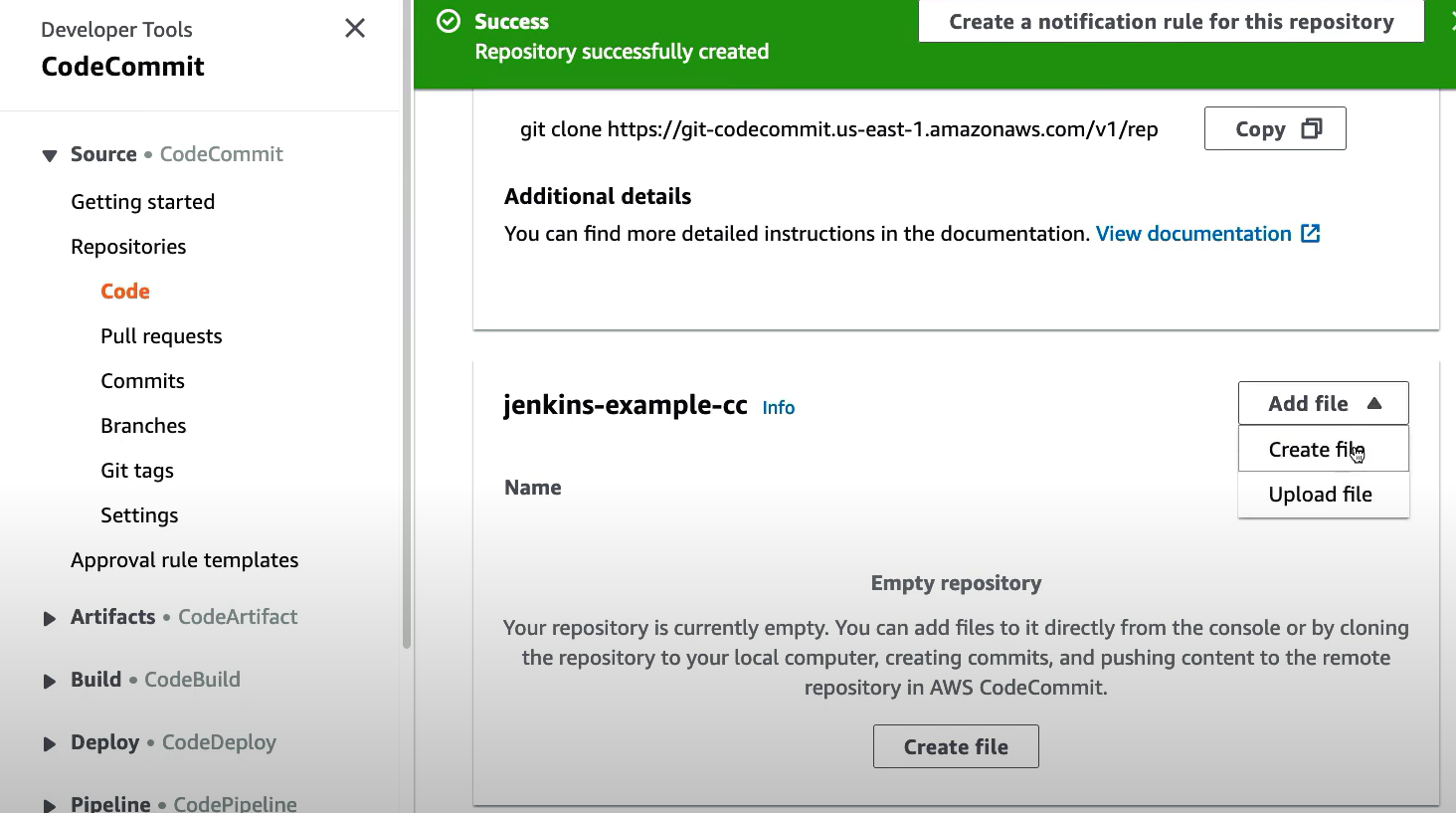Choose Upload file from the dropdown menu
Screen dimensions: 1456x813
coord(1324,495)
